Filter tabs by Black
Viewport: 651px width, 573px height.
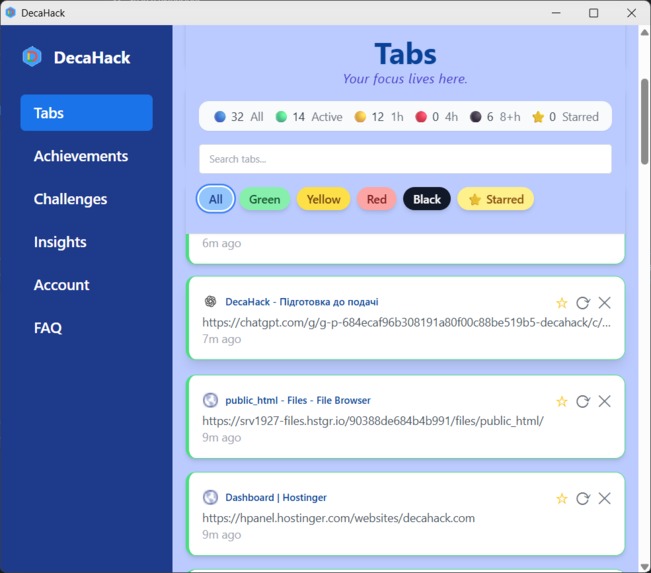pos(427,199)
